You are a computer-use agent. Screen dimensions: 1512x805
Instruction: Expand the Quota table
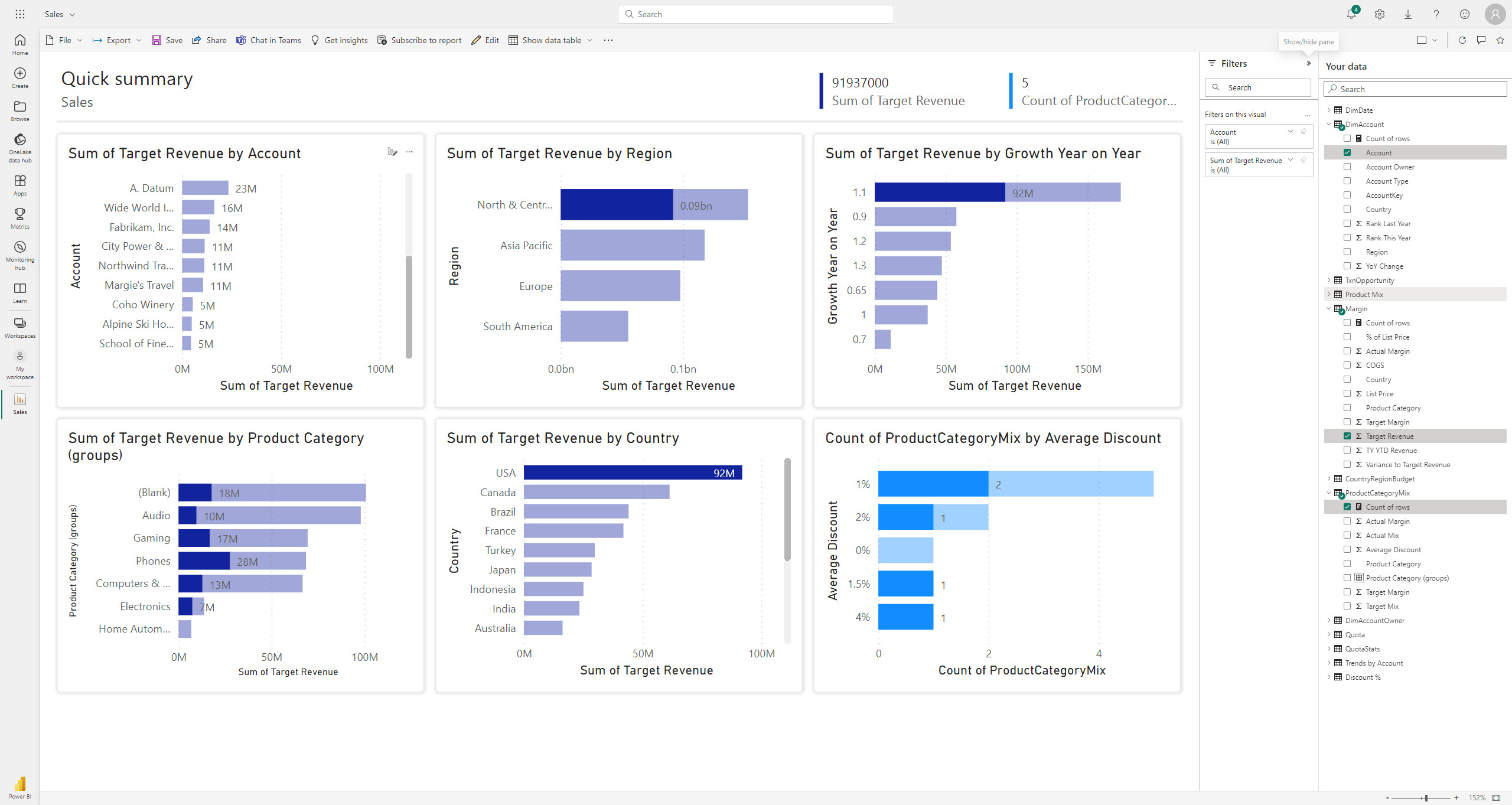click(1329, 634)
